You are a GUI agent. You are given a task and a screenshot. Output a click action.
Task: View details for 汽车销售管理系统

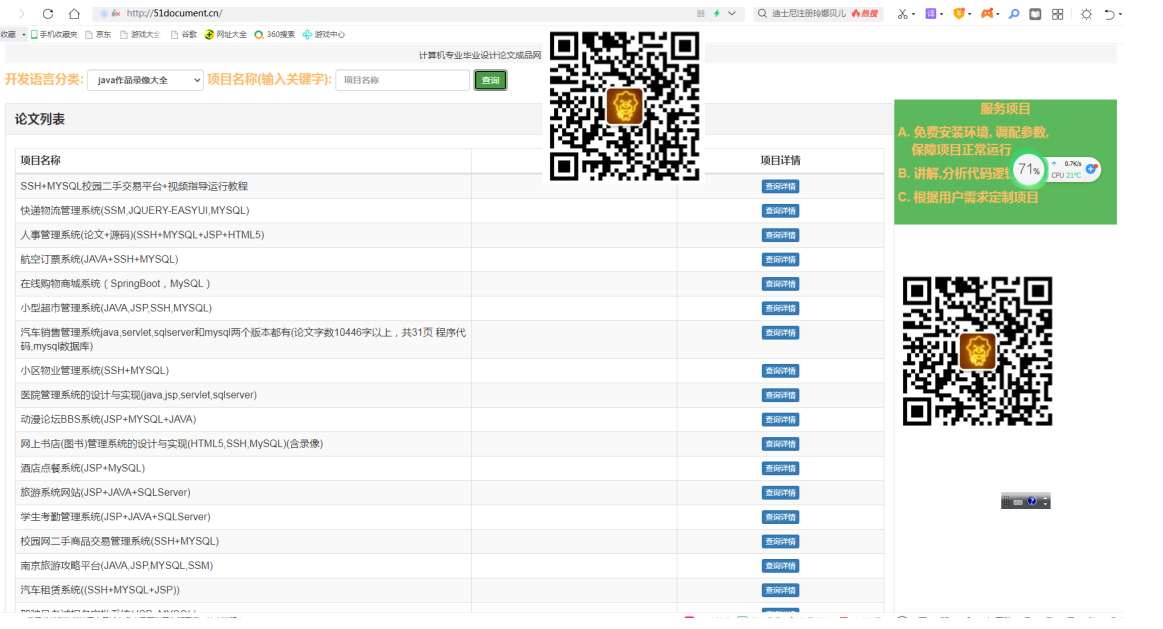780,333
